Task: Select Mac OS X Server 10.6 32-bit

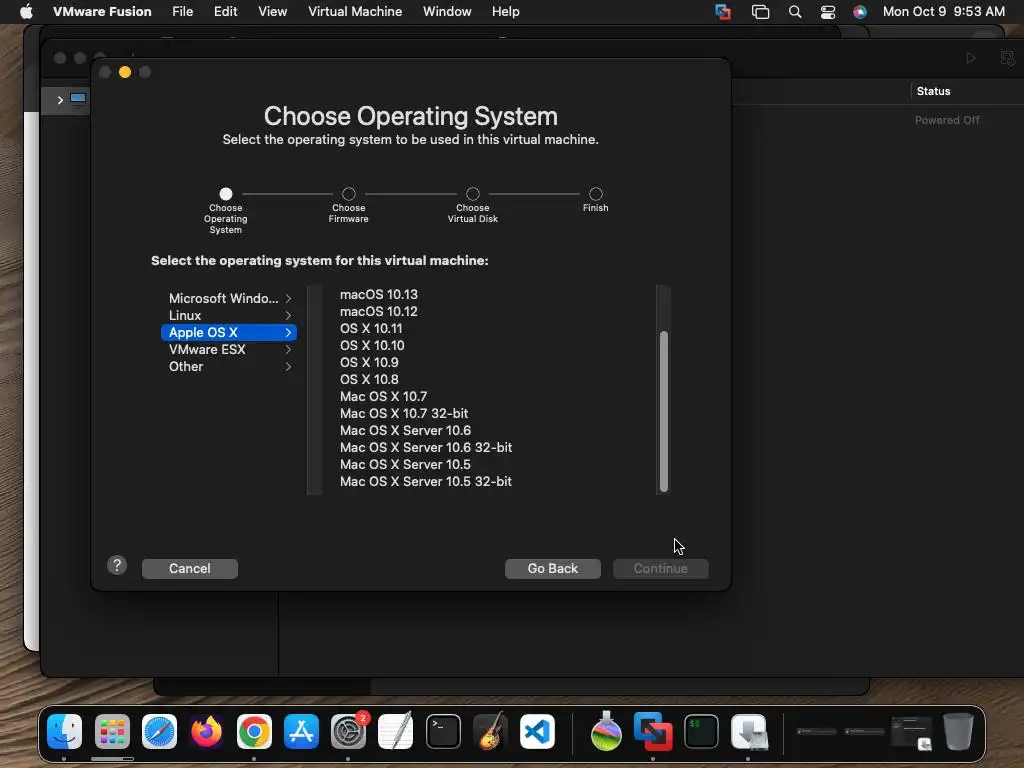Action: pos(426,447)
